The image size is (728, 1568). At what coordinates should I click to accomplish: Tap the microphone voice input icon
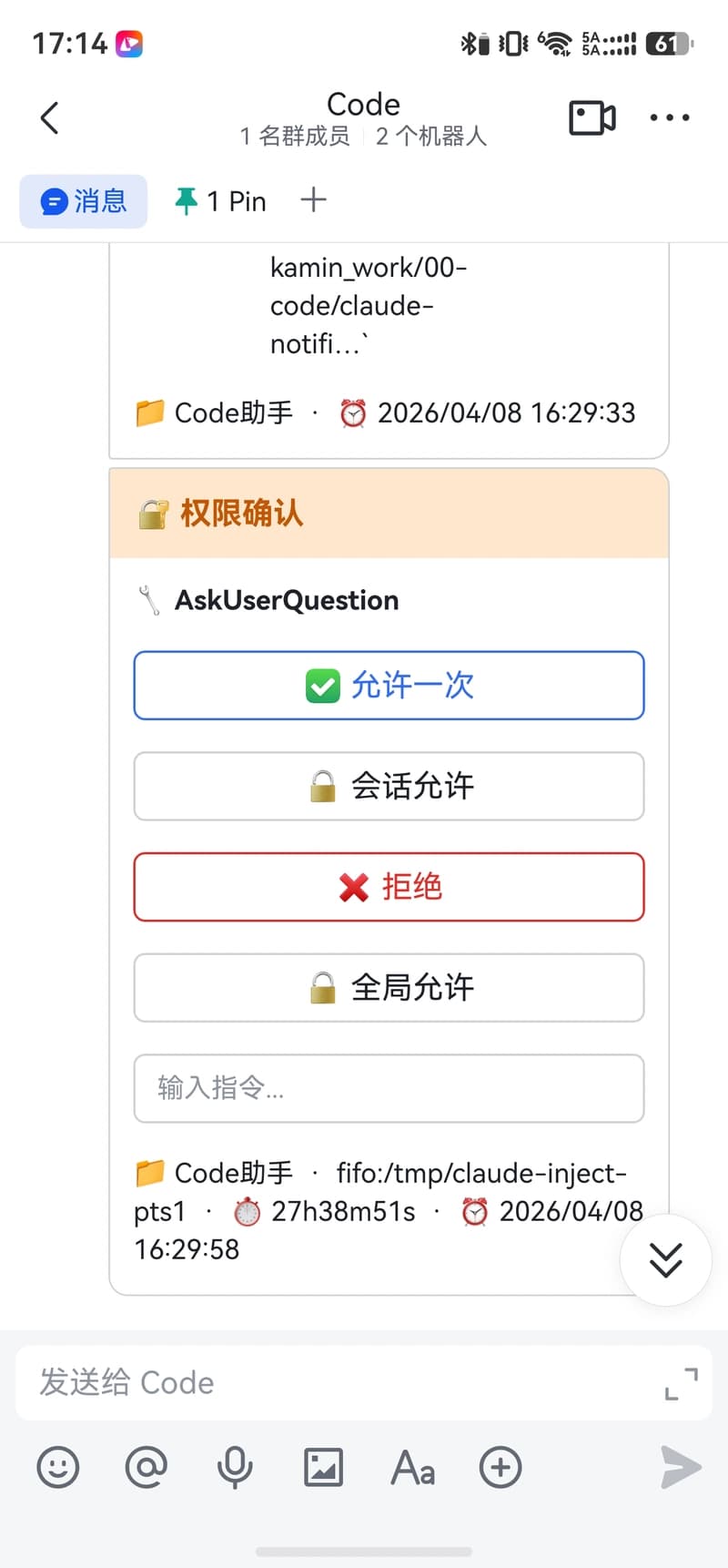coord(234,1468)
